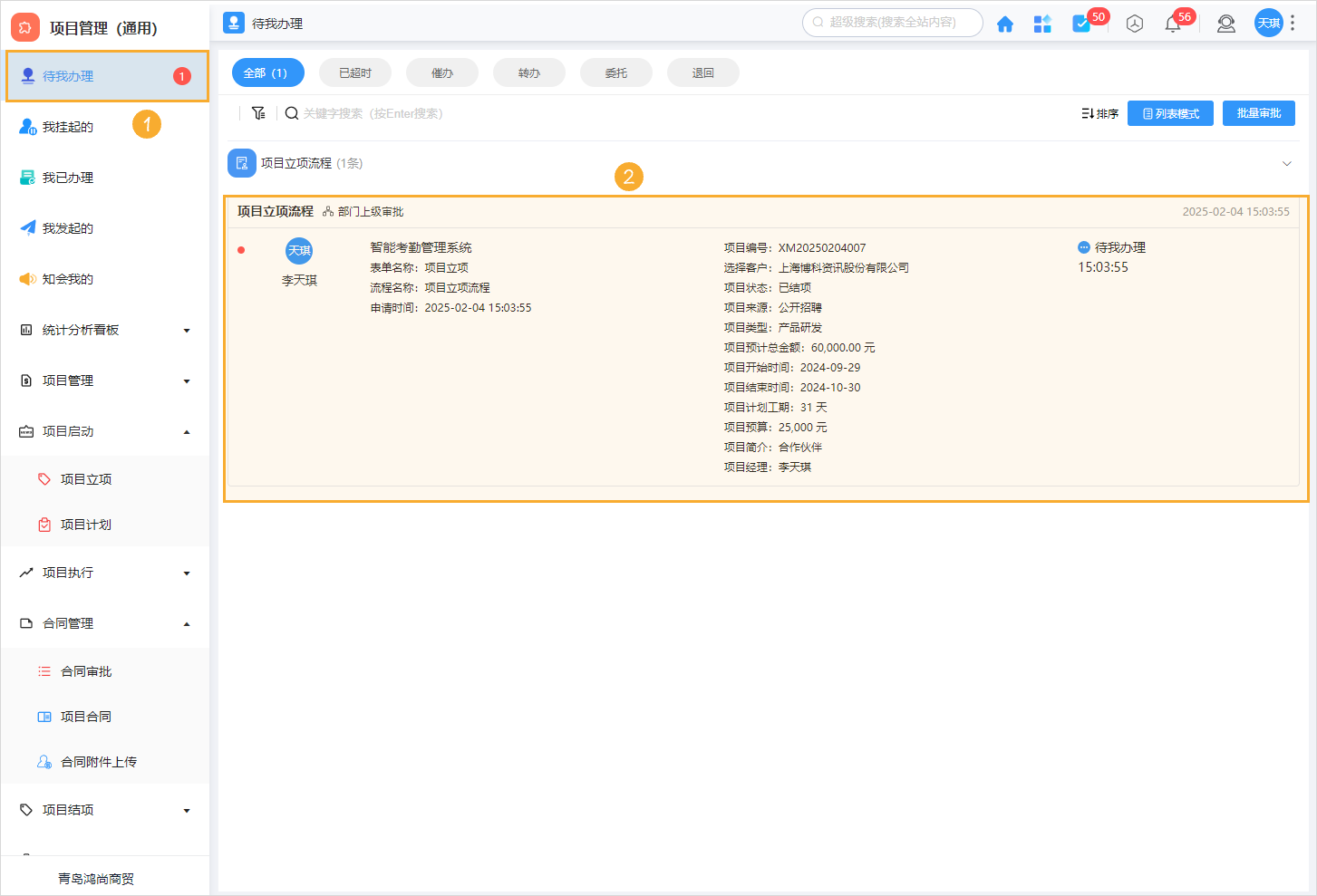This screenshot has width=1317, height=896.
Task: Open the notification bell with badge 56
Action: click(x=1172, y=24)
